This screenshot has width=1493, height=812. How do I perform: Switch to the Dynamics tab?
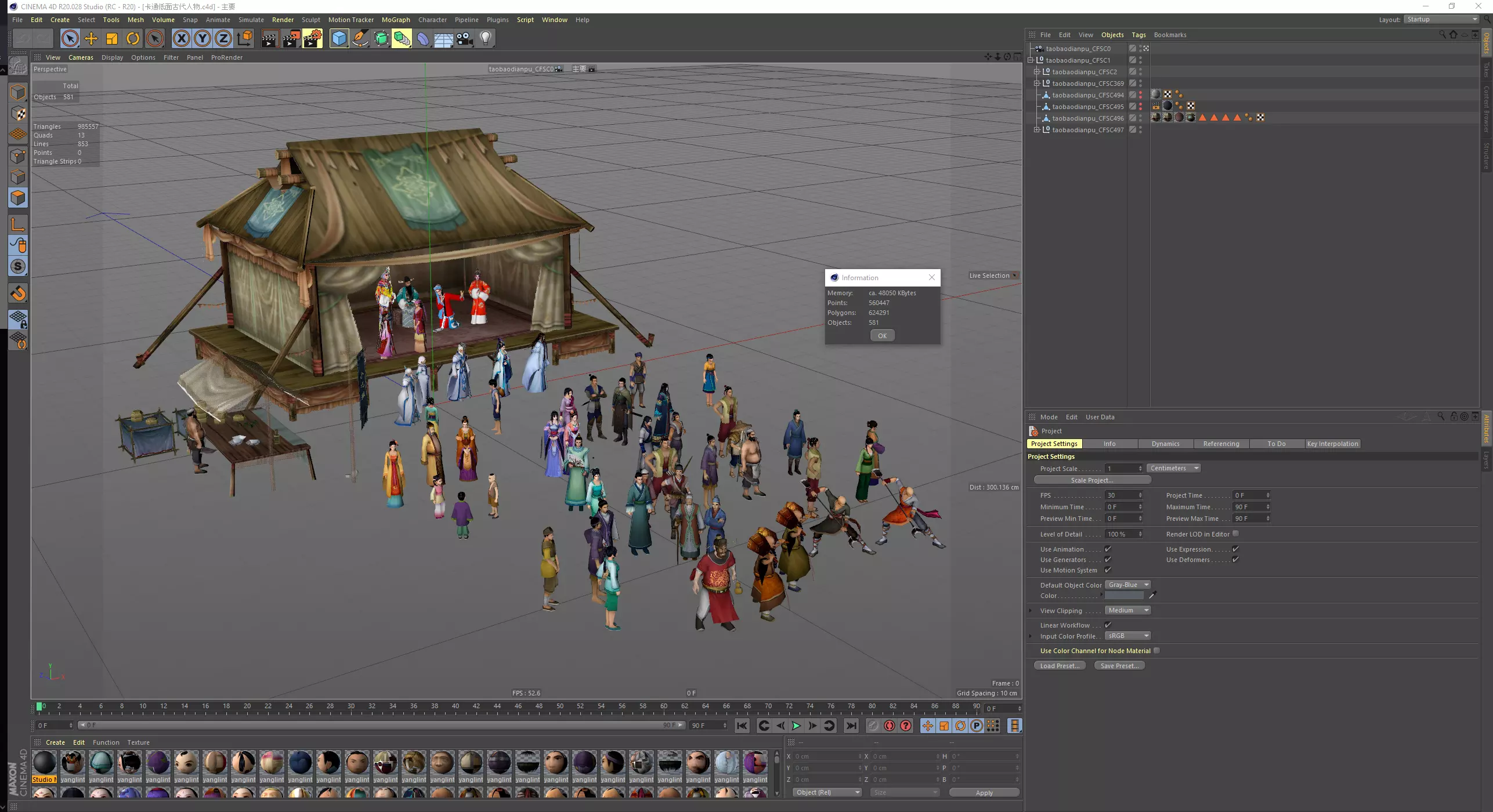[1165, 444]
